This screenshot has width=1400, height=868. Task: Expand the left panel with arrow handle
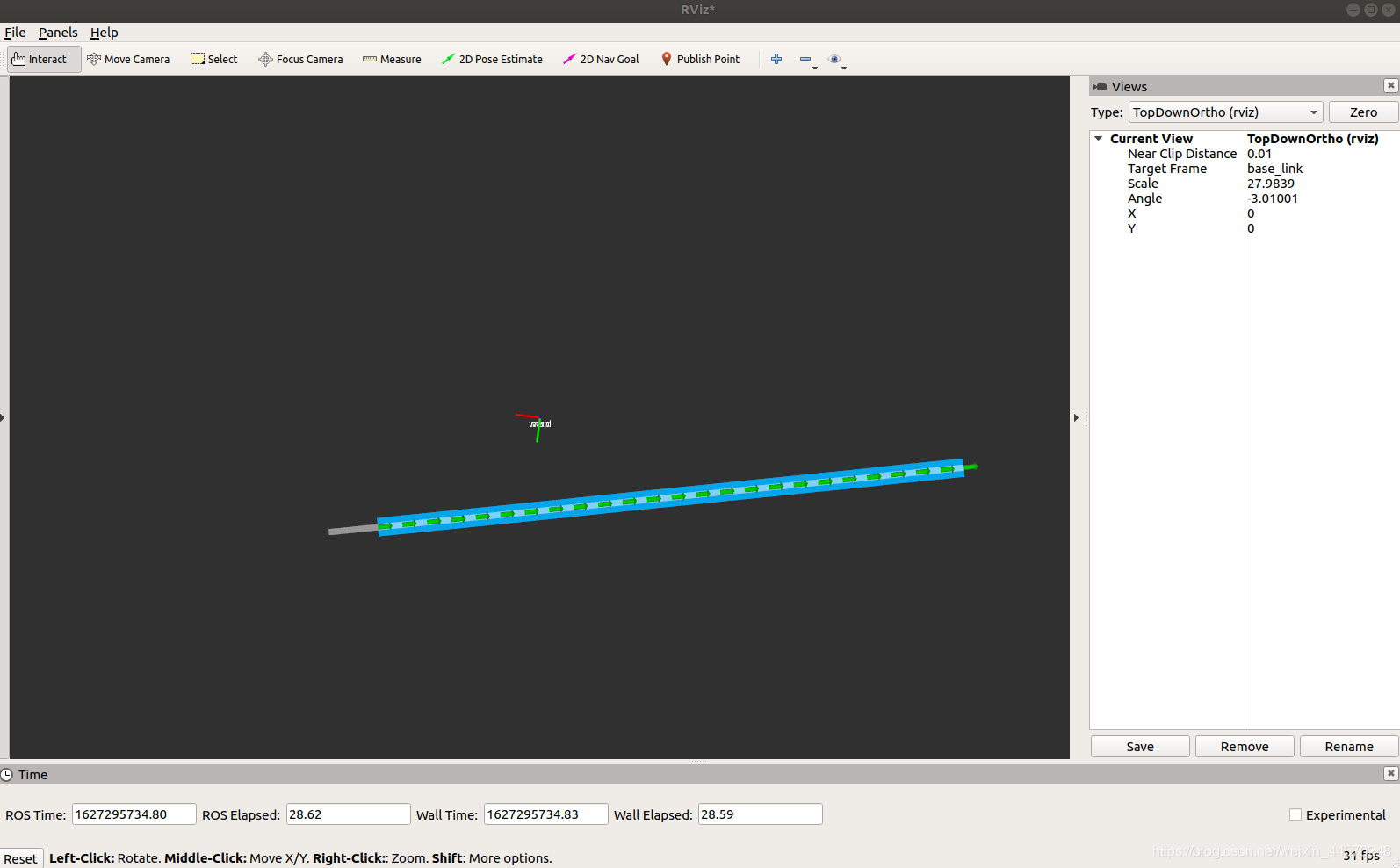pyautogui.click(x=3, y=418)
